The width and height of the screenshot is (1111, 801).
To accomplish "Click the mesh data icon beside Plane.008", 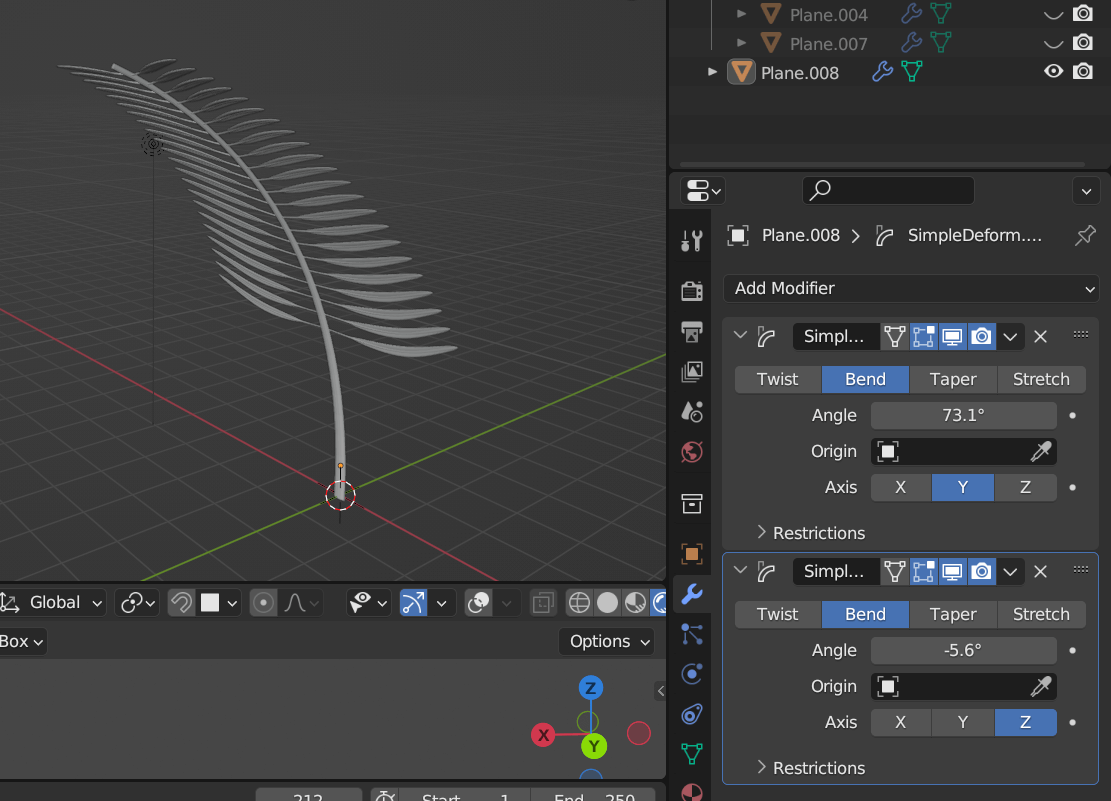I will [912, 72].
